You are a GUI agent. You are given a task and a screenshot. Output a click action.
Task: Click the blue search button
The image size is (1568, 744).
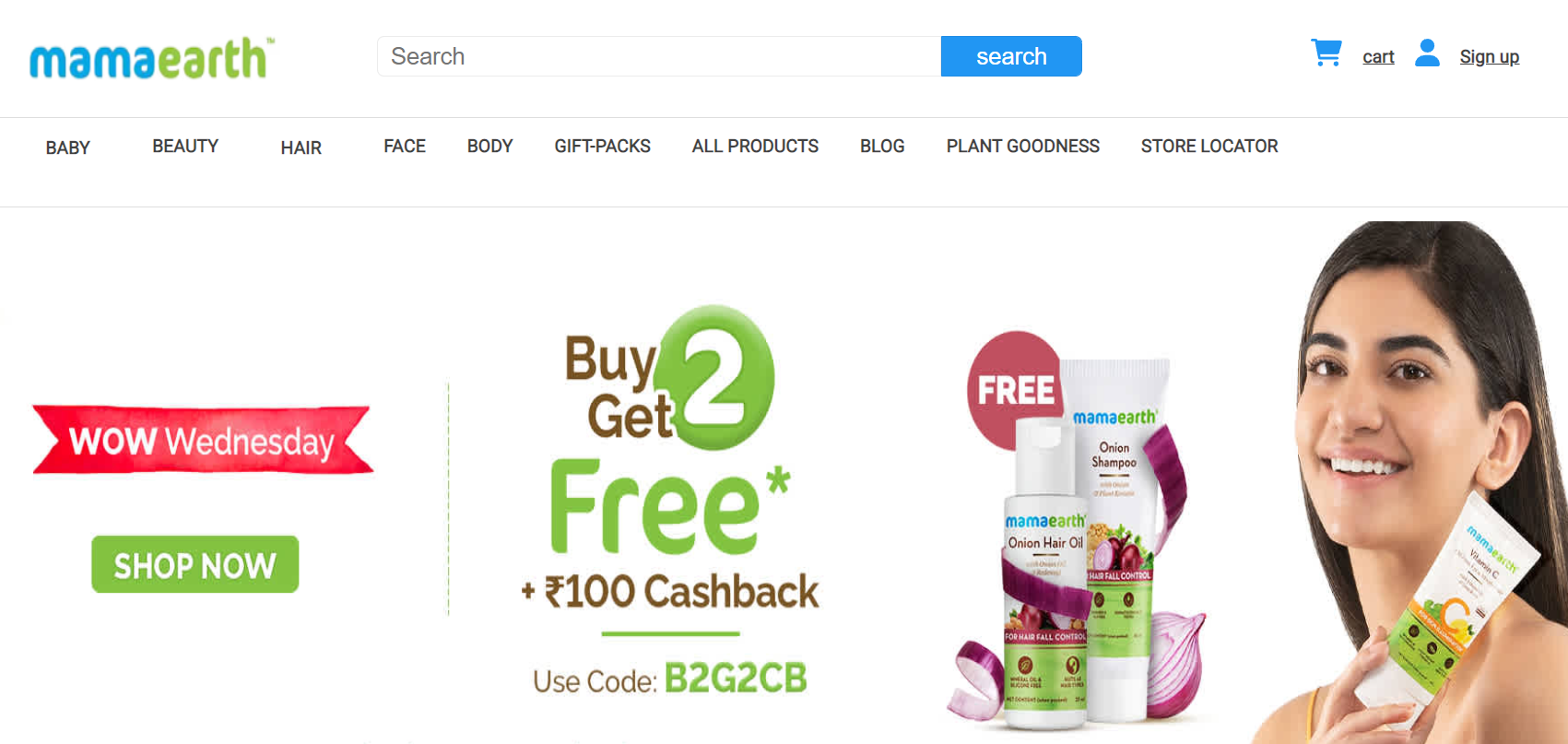tap(1011, 56)
